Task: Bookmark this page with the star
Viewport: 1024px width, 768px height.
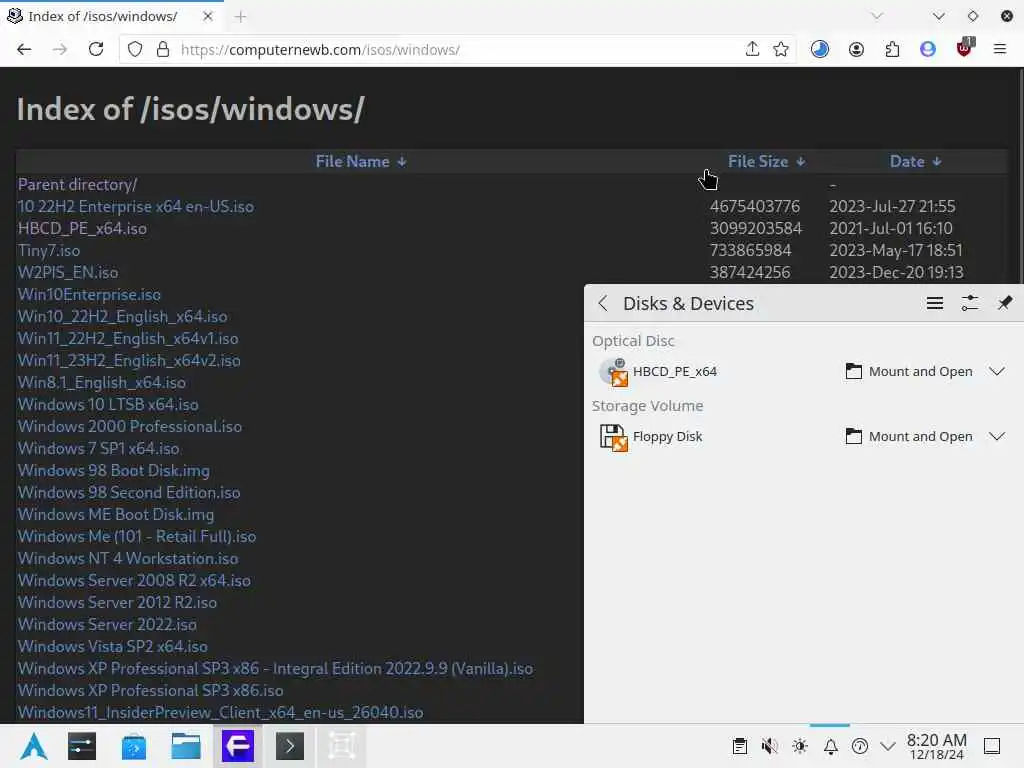Action: tap(780, 49)
